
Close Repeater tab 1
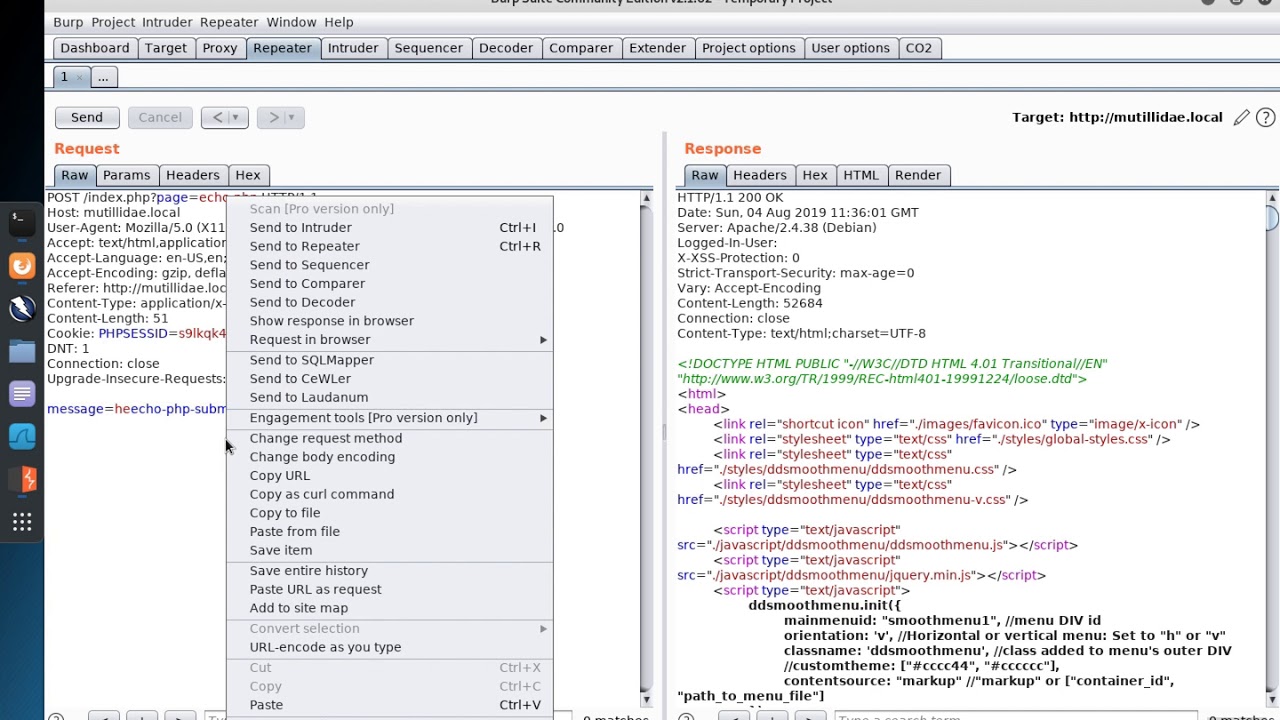(79, 77)
